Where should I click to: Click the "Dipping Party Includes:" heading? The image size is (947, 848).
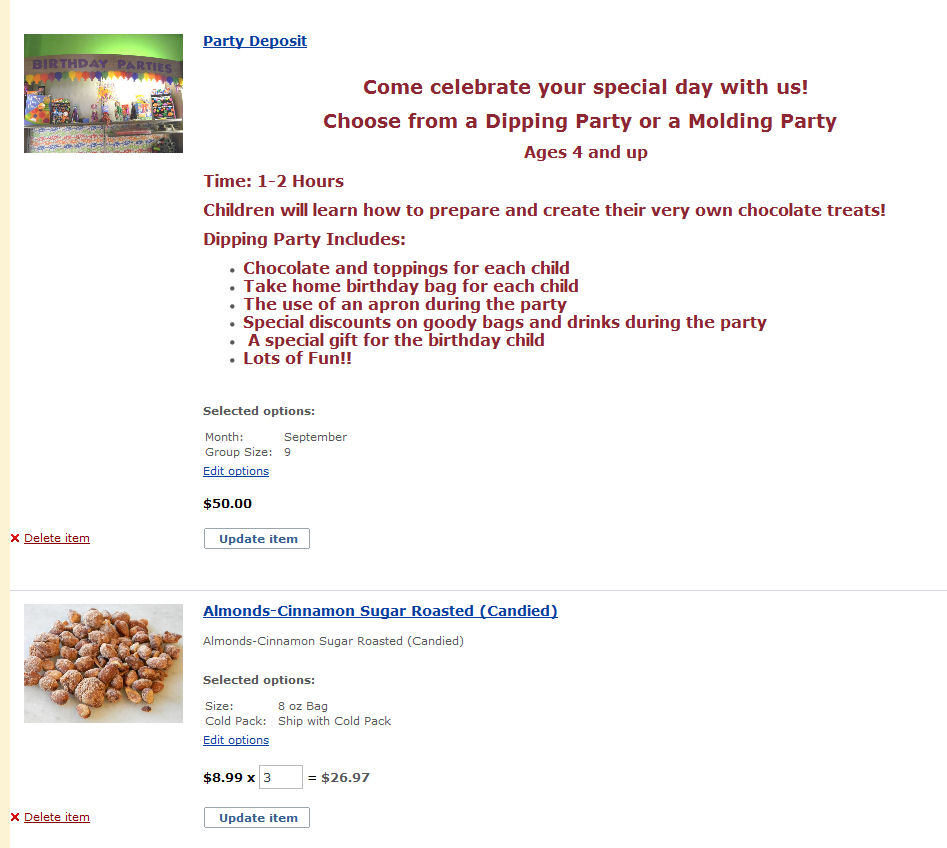pyautogui.click(x=304, y=239)
